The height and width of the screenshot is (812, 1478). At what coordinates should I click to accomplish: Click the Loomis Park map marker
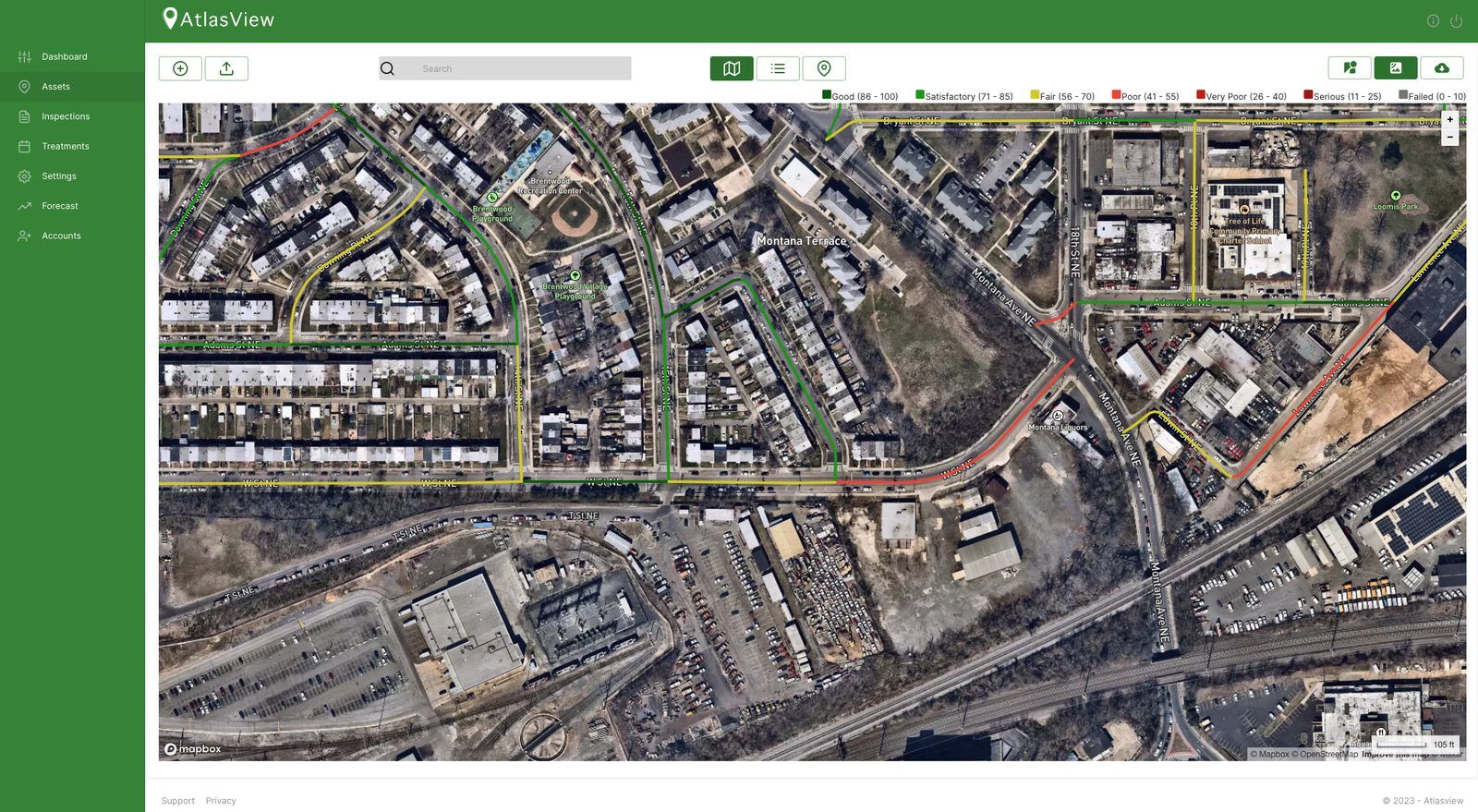pos(1395,195)
